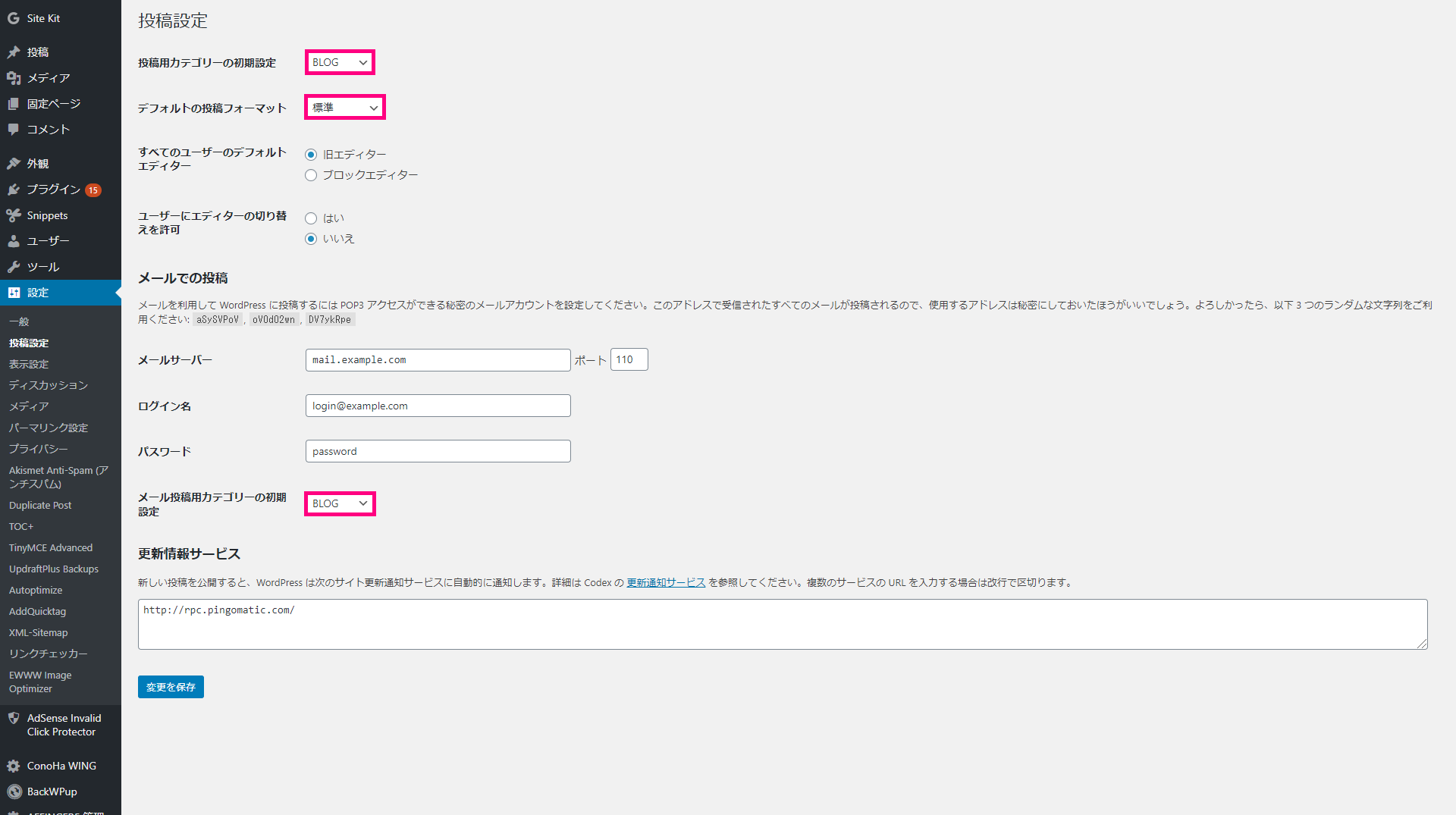The image size is (1456, 815).
Task: Click the pin icon beside 投稿
Action: 14,52
